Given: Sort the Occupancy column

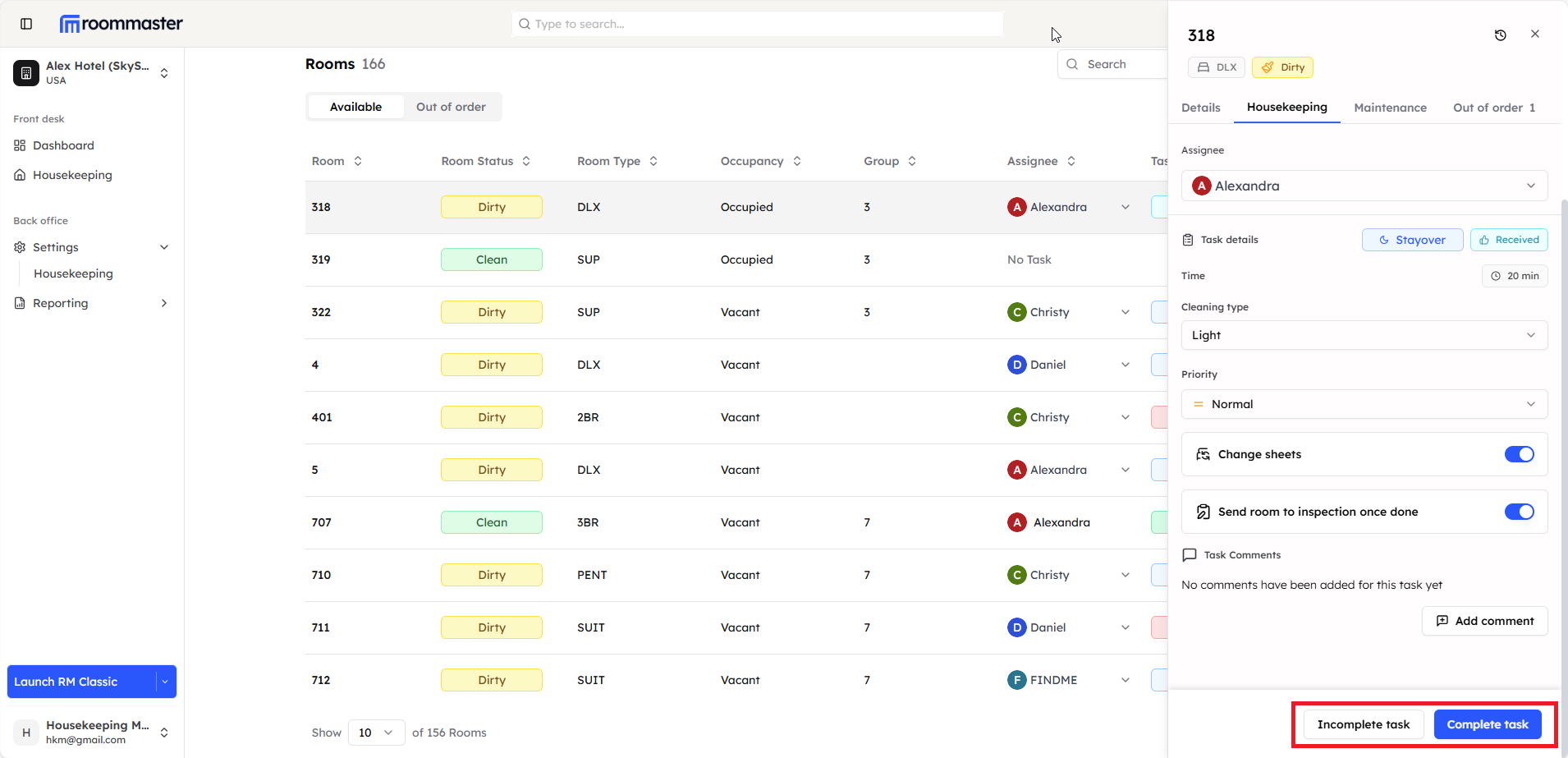Looking at the screenshot, I should [x=796, y=161].
